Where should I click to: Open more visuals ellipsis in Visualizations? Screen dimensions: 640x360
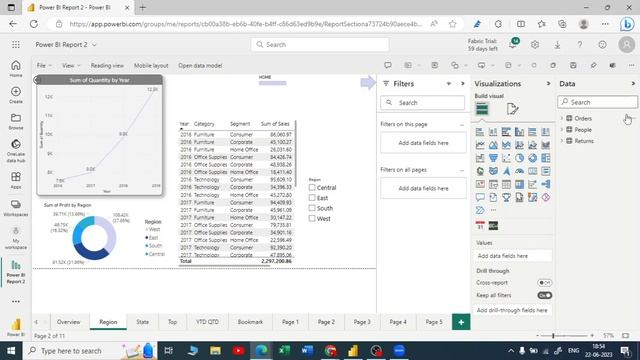click(x=493, y=210)
